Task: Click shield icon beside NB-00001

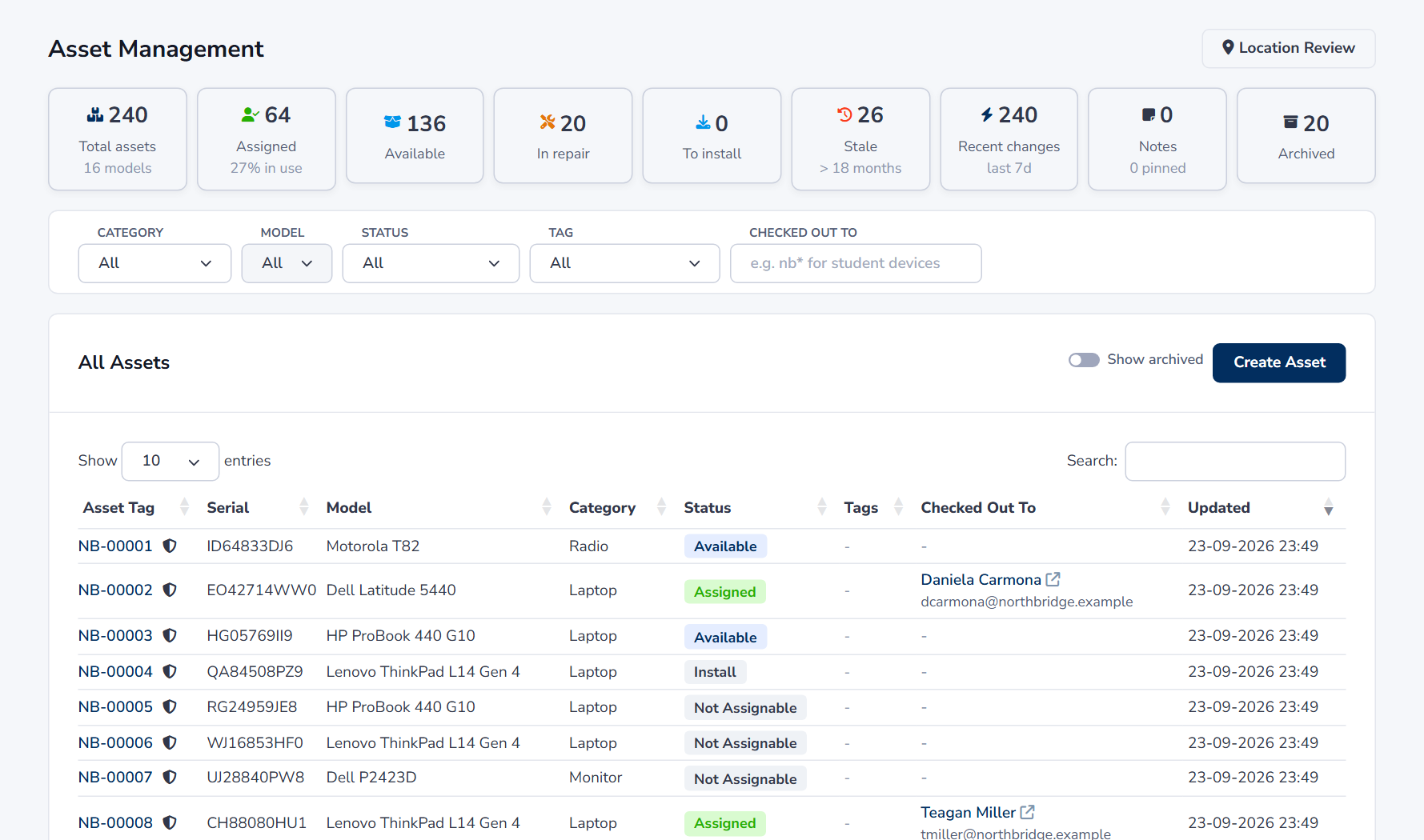Action: pyautogui.click(x=170, y=546)
